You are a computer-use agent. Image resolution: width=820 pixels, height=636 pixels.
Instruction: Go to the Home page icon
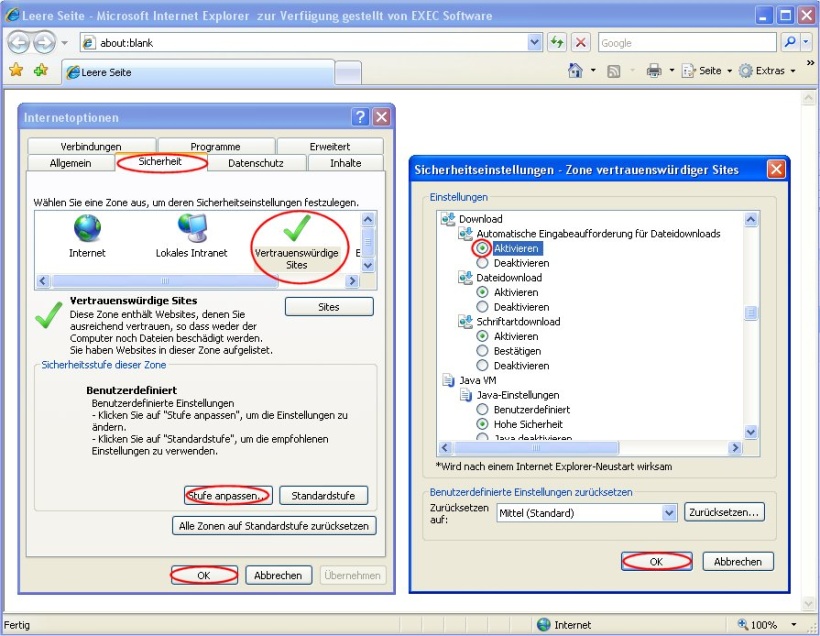pyautogui.click(x=575, y=70)
